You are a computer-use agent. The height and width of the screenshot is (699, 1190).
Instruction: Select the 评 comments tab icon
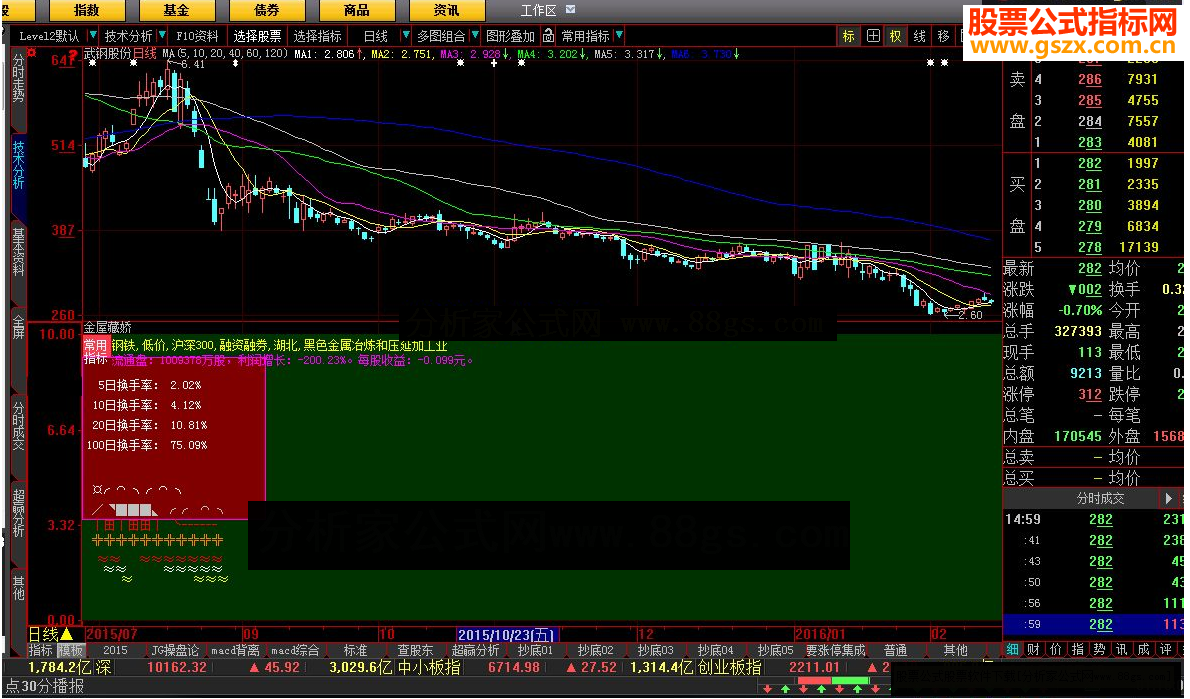(x=1166, y=650)
